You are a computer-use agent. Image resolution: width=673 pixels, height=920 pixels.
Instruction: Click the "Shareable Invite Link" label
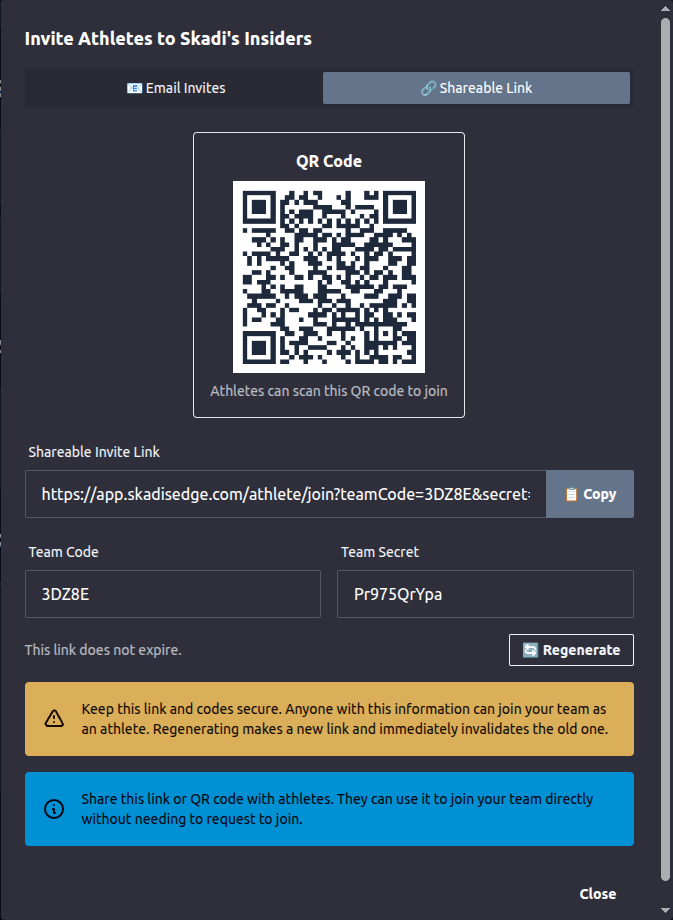[x=94, y=452]
